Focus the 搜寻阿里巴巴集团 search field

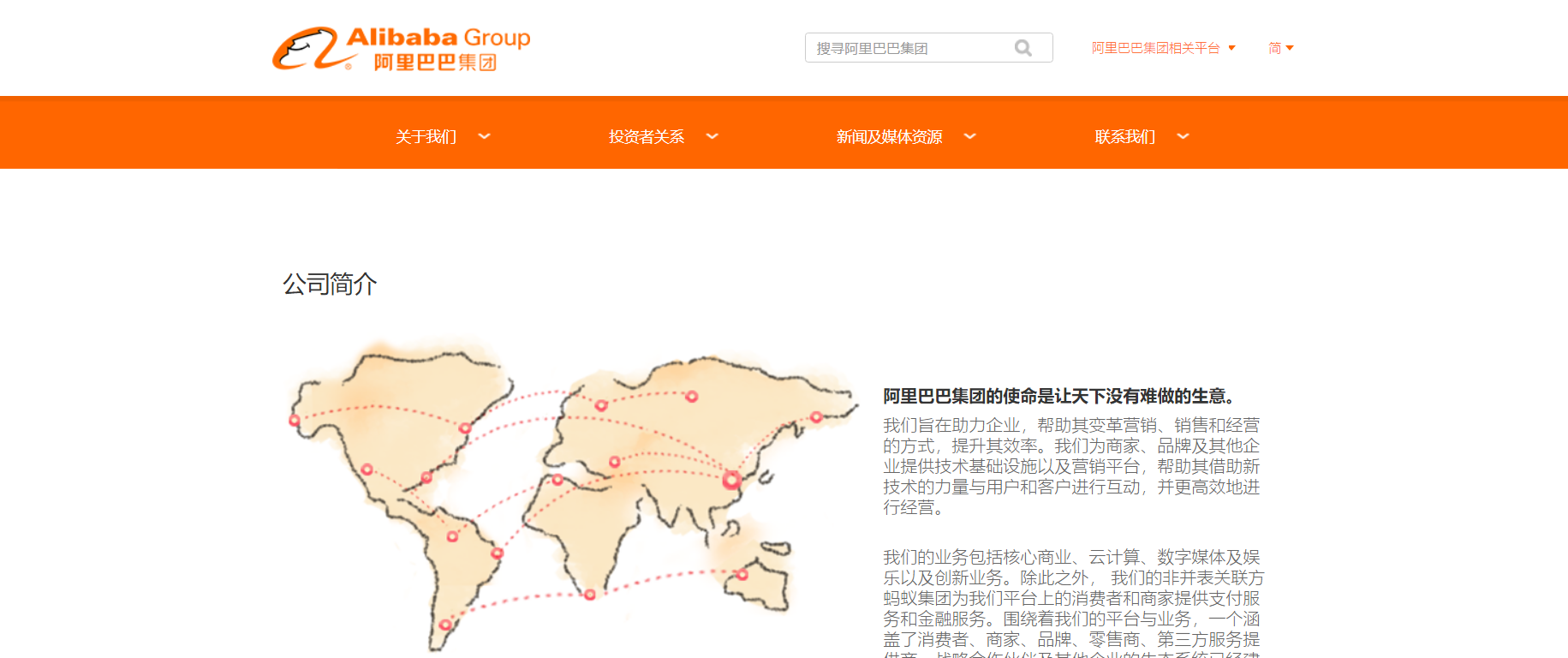pos(928,48)
